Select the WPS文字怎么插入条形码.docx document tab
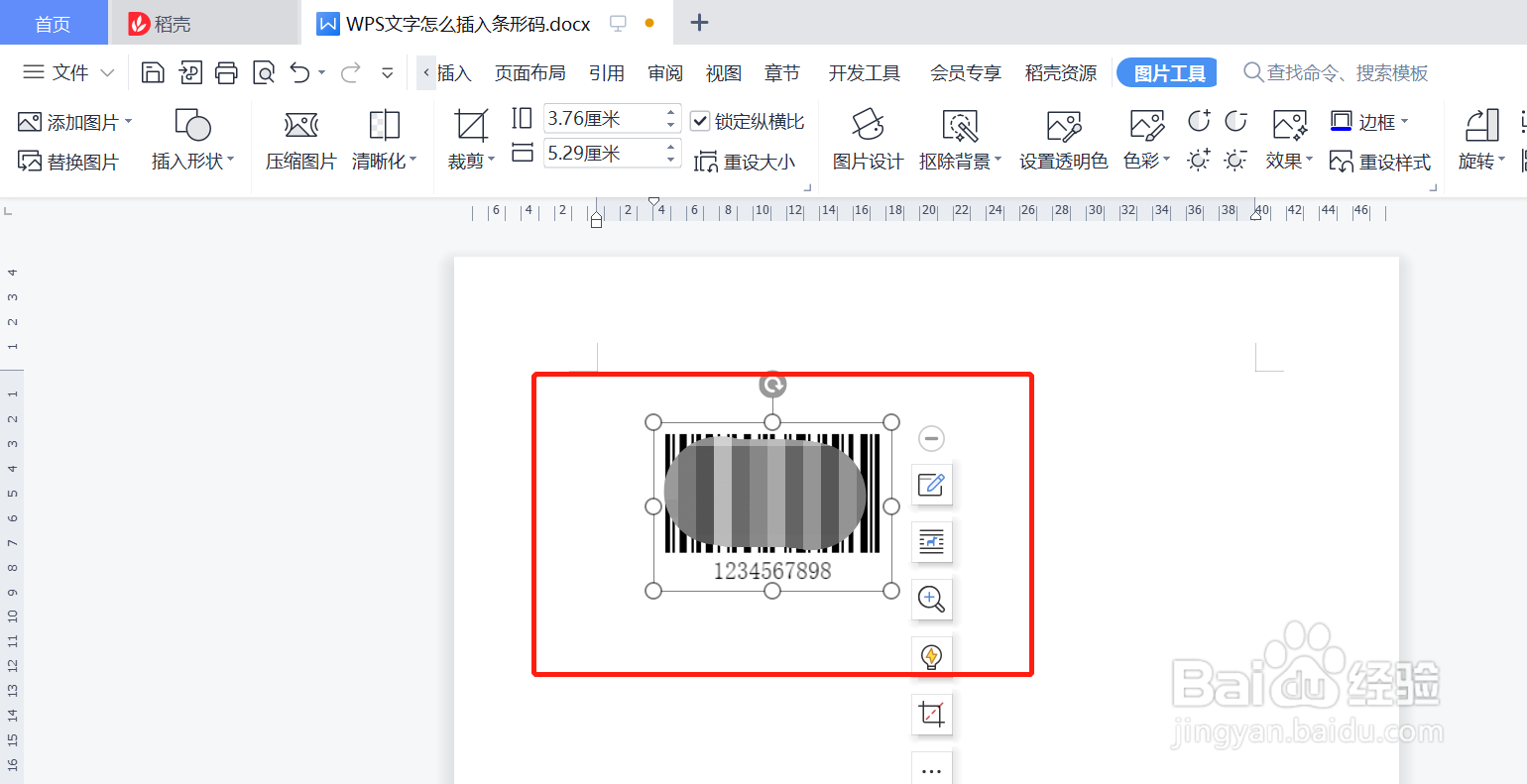 pos(486,23)
